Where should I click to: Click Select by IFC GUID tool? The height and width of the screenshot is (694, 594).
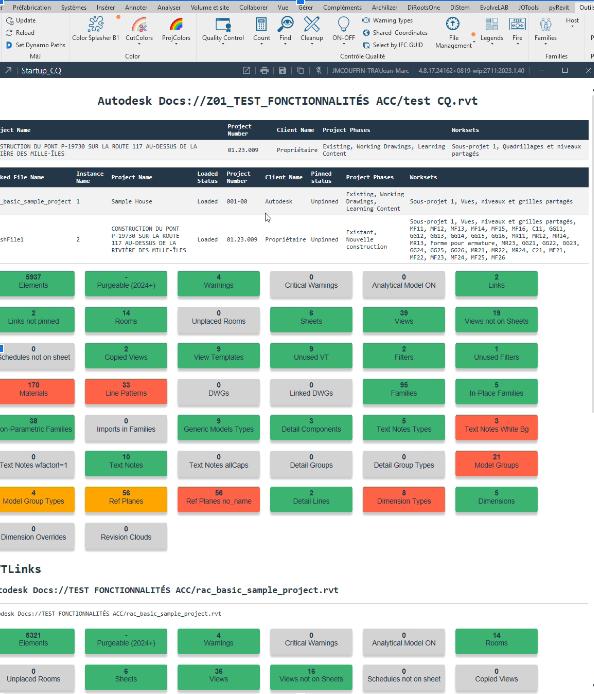pyautogui.click(x=393, y=45)
